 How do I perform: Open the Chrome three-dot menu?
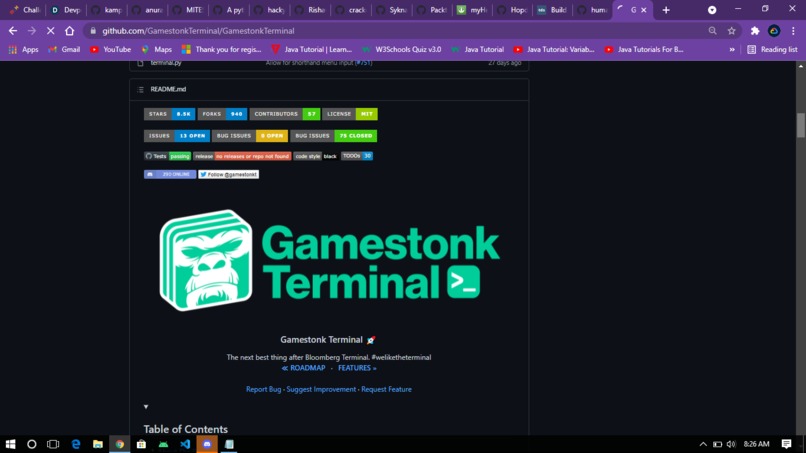click(x=793, y=31)
